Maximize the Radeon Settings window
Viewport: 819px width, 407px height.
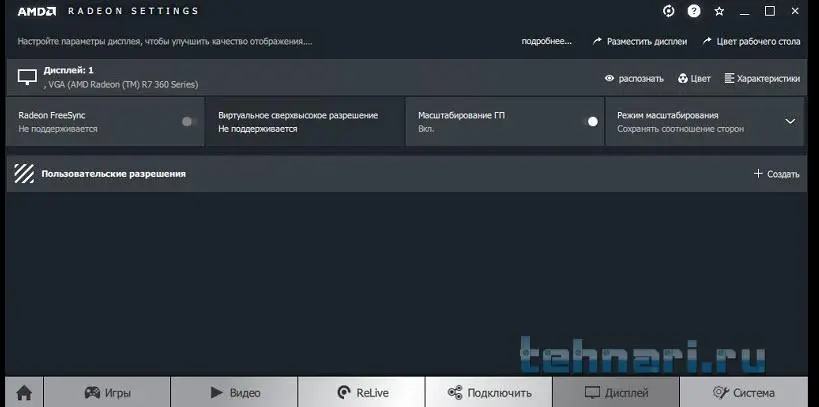pyautogui.click(x=770, y=11)
